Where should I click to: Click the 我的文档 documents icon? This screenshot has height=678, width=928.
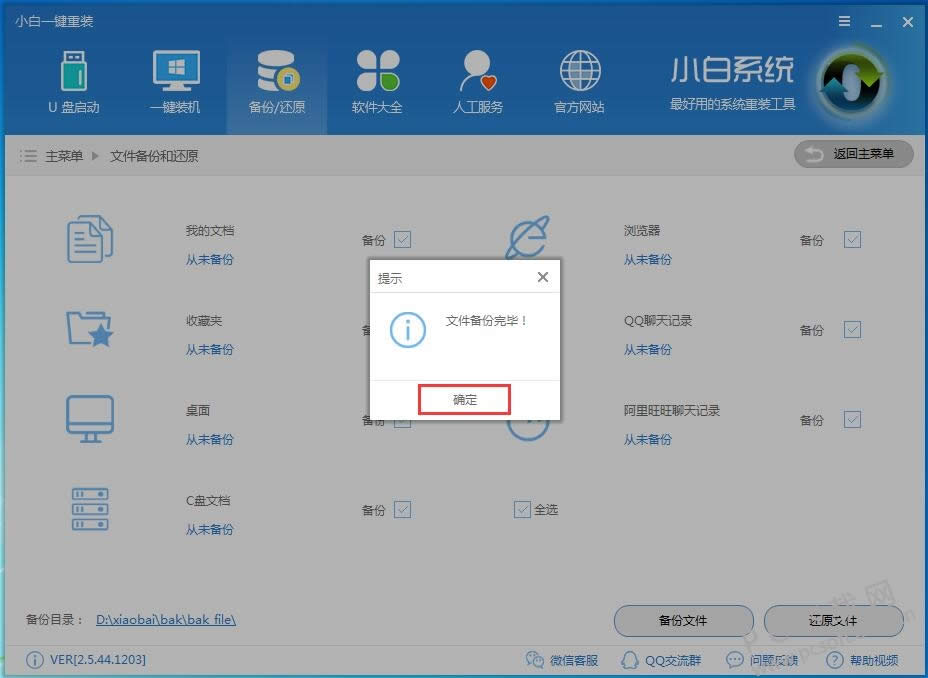click(89, 239)
